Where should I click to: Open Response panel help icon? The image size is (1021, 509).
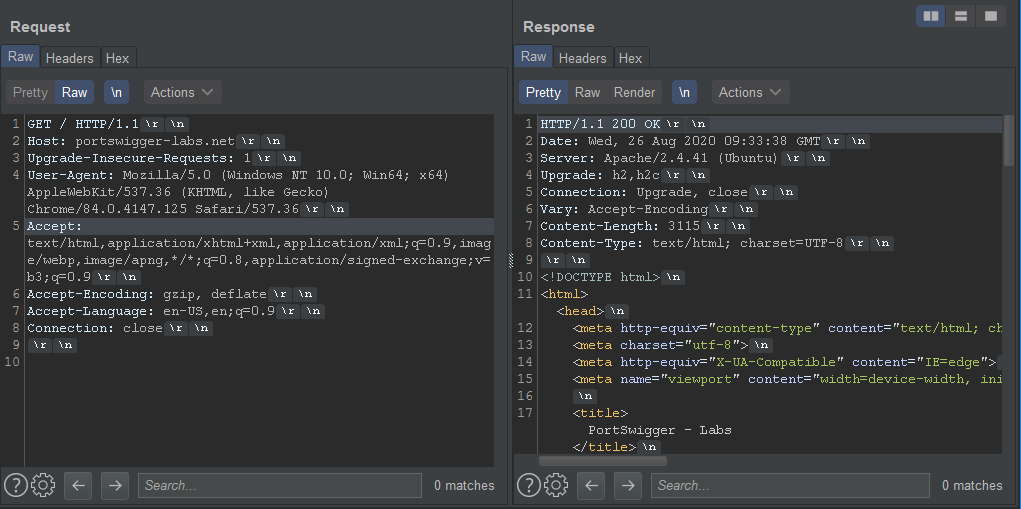tap(529, 485)
